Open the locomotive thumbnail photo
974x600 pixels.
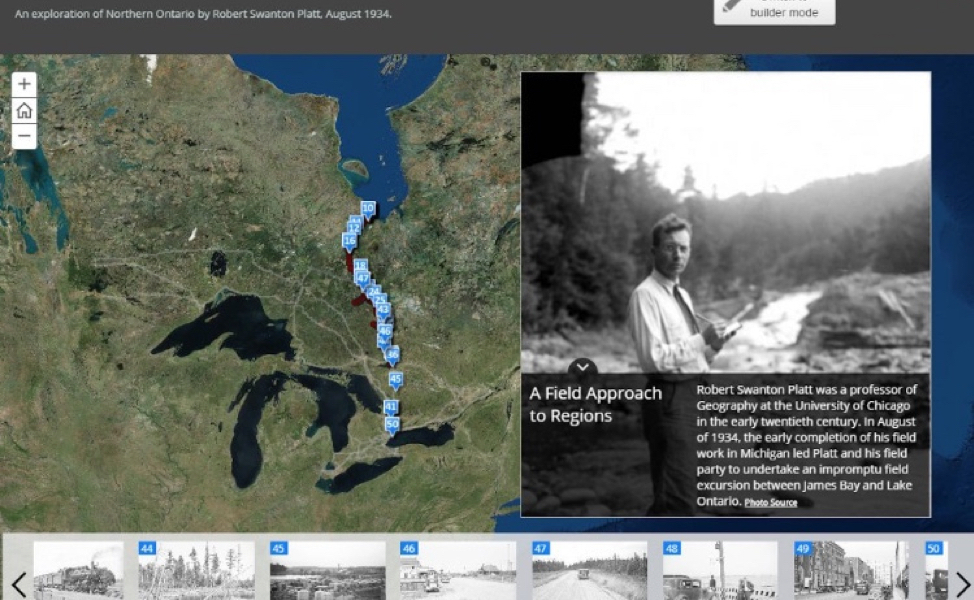click(78, 571)
